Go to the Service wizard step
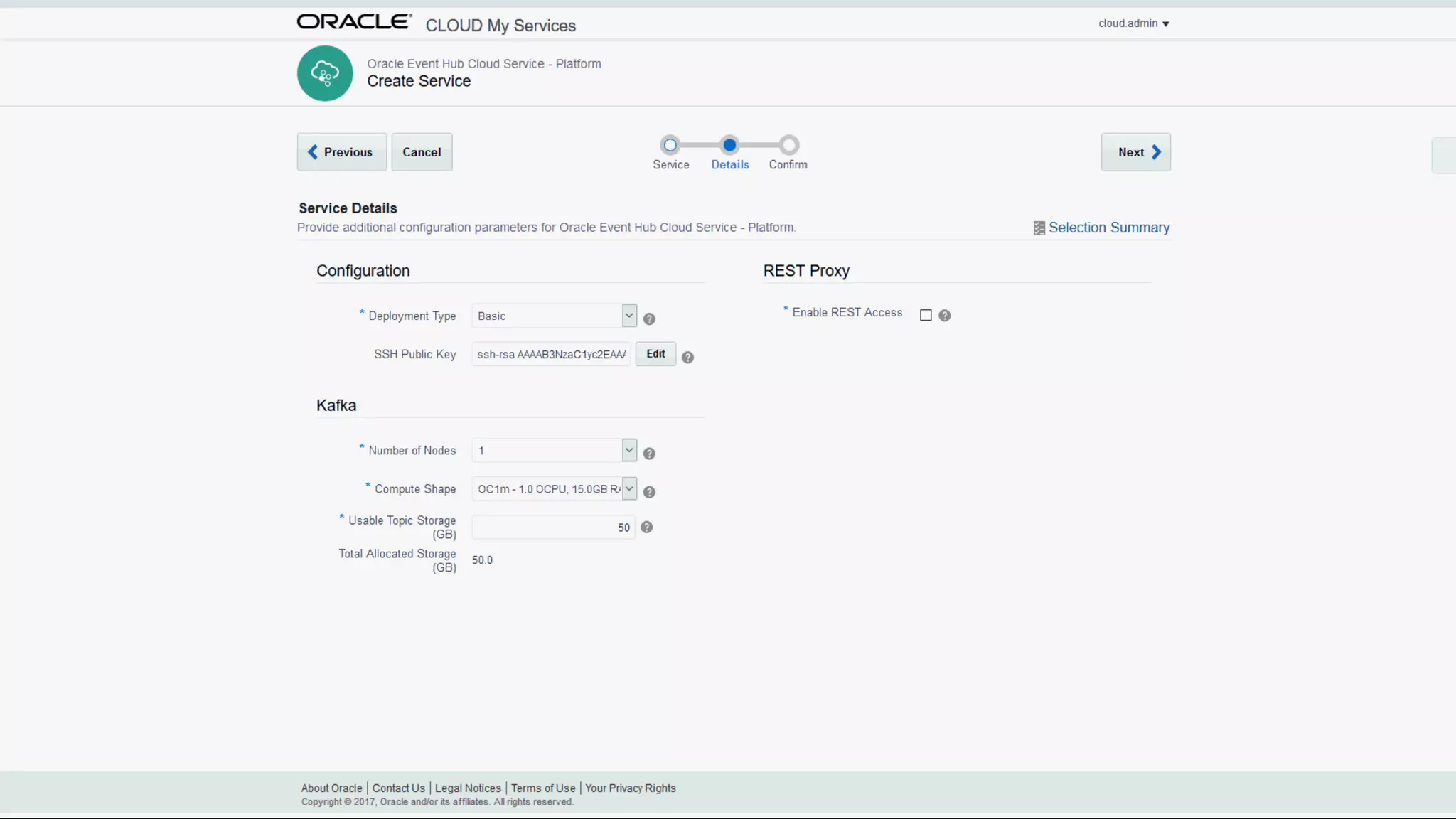Screen dimensions: 1456x819 670,146
